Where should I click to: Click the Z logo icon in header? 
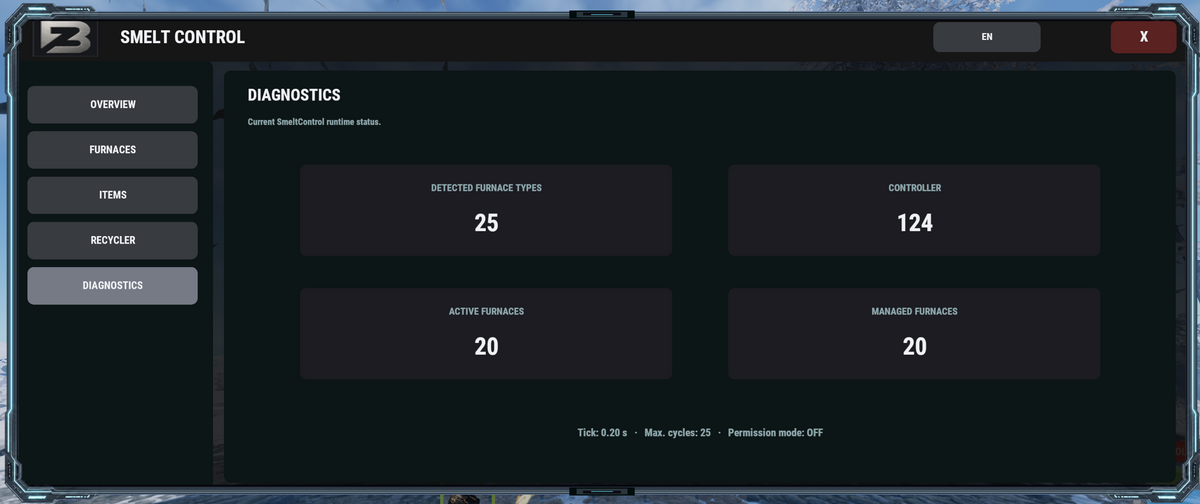point(65,37)
